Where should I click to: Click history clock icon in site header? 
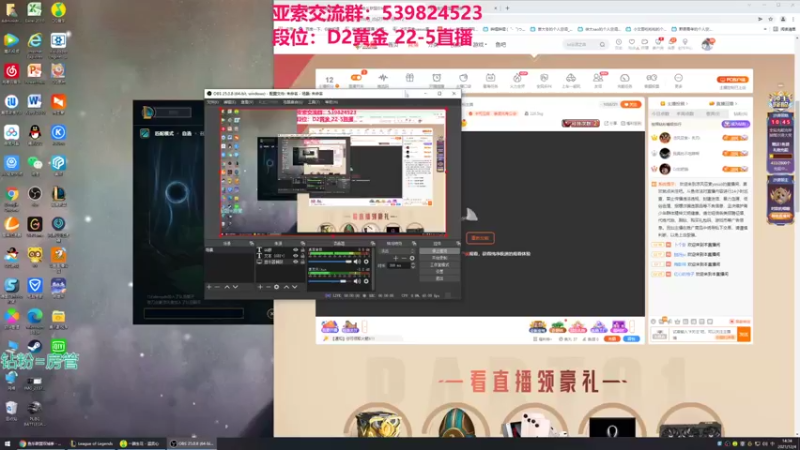tap(618, 43)
